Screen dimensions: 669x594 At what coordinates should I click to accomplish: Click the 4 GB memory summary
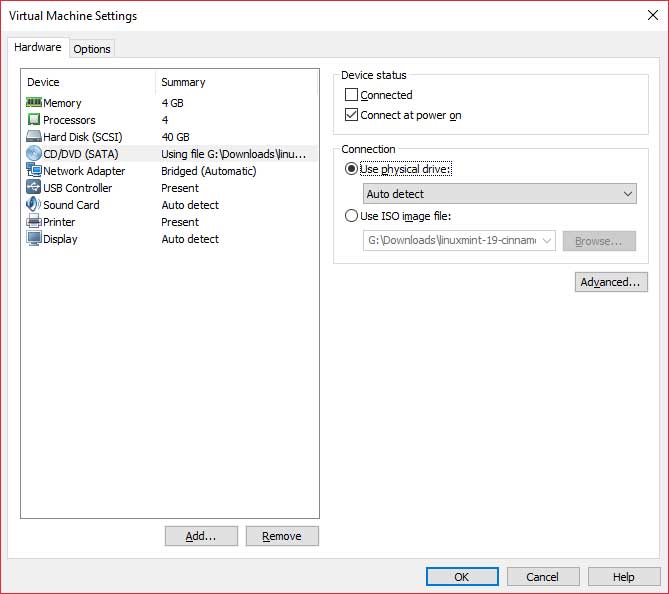tap(172, 103)
